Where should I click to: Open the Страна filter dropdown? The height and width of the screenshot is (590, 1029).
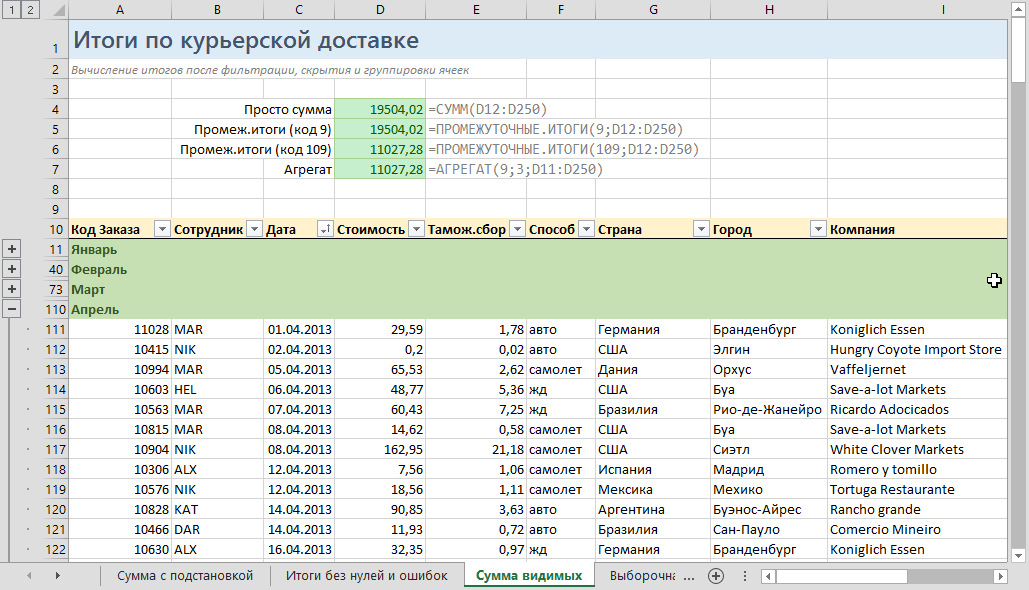point(702,229)
